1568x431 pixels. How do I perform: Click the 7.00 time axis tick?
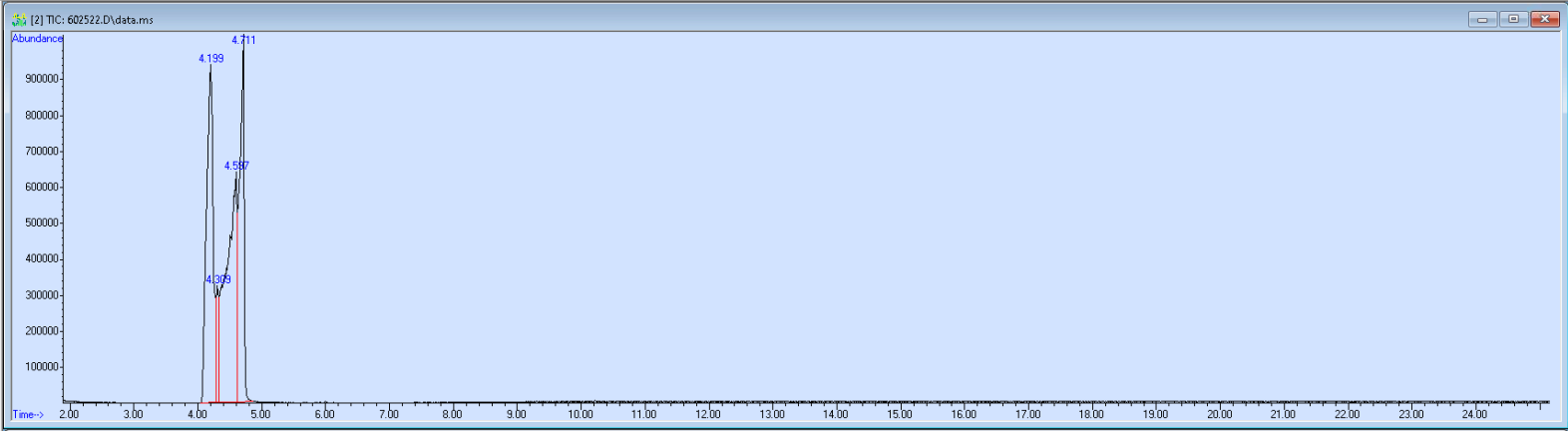pos(388,414)
